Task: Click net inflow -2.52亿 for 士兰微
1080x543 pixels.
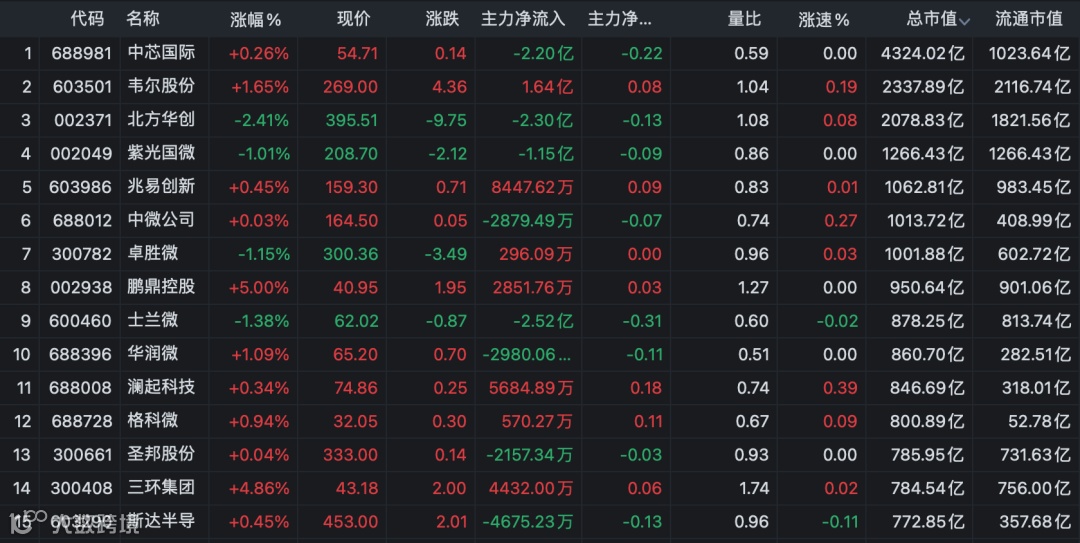Action: point(543,320)
